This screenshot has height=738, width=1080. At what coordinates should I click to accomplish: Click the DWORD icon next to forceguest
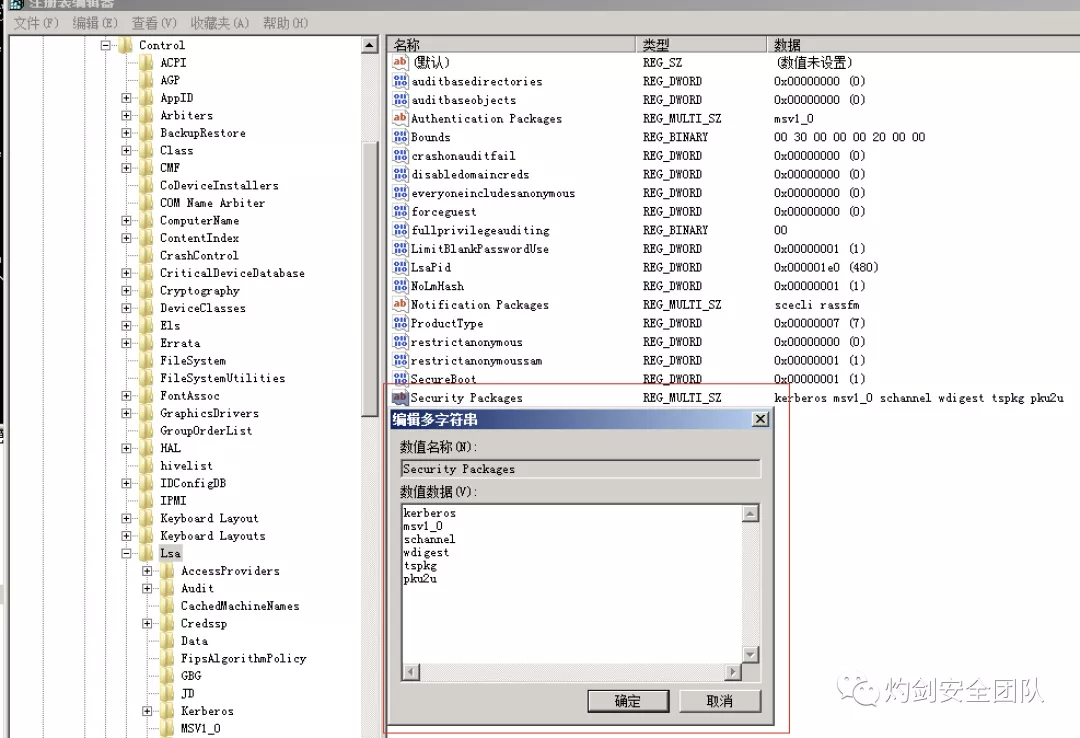[x=402, y=211]
